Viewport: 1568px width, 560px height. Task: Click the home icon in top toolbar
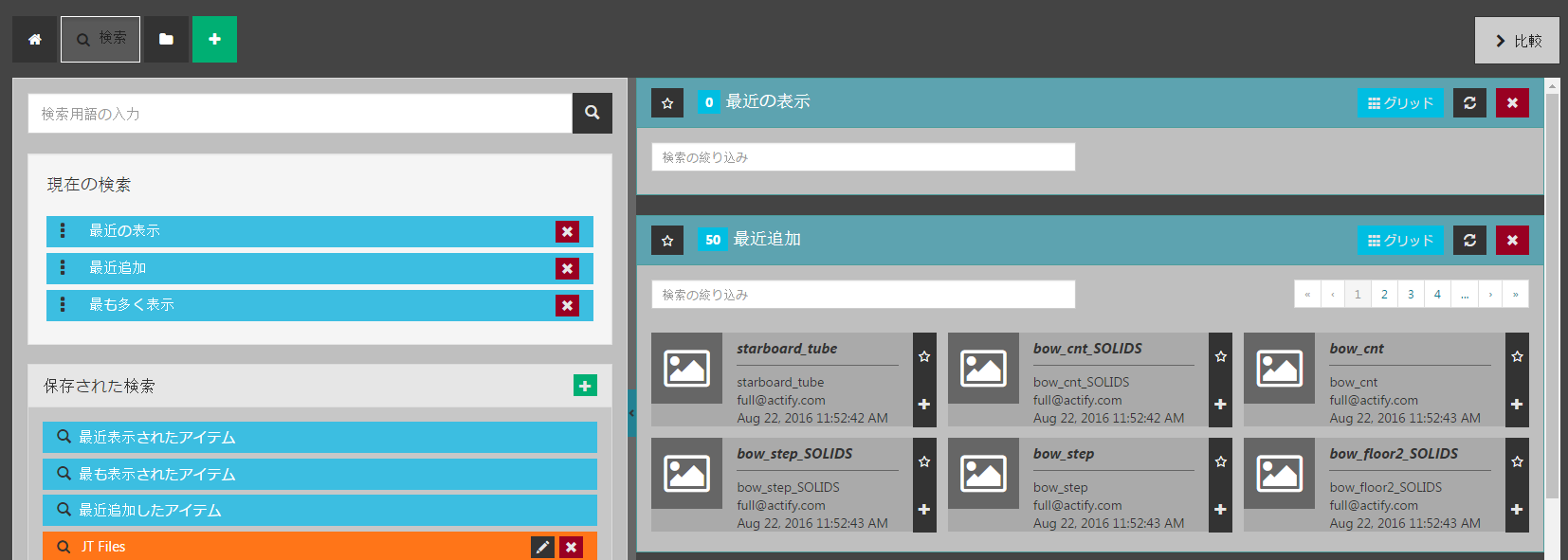tap(35, 40)
